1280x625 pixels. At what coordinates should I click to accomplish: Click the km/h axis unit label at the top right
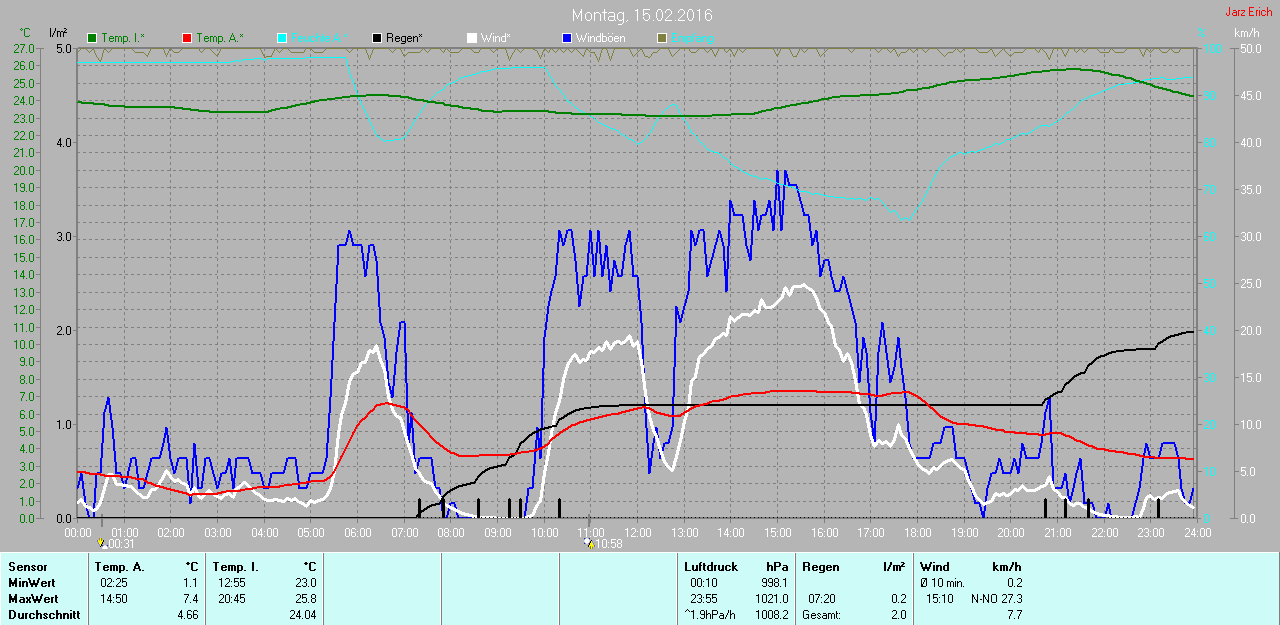click(x=1246, y=33)
